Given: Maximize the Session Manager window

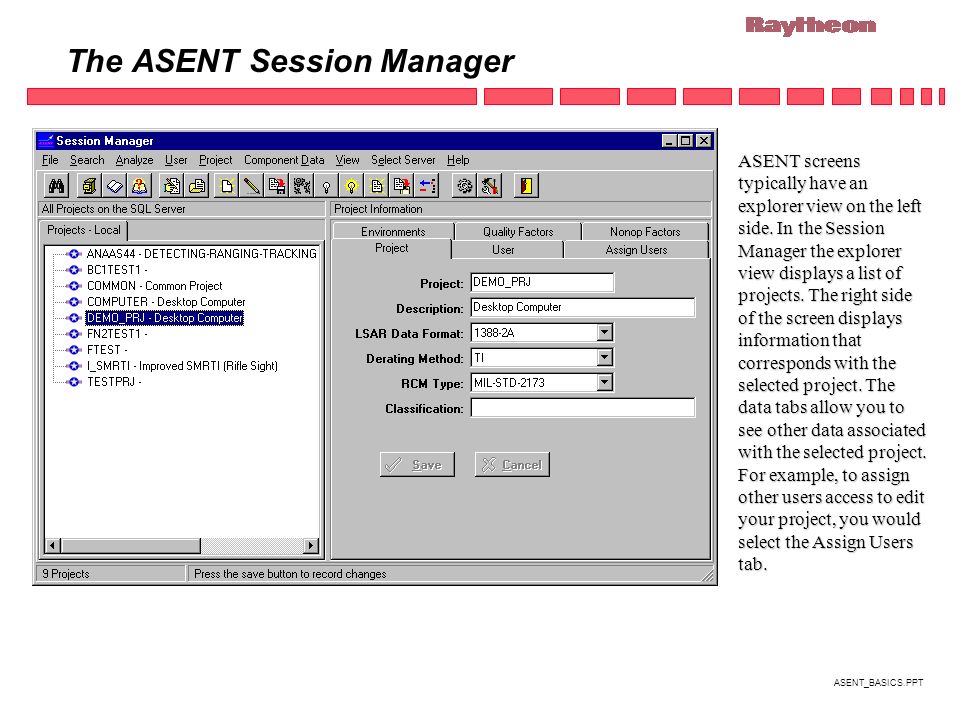Looking at the screenshot, I should coord(686,141).
